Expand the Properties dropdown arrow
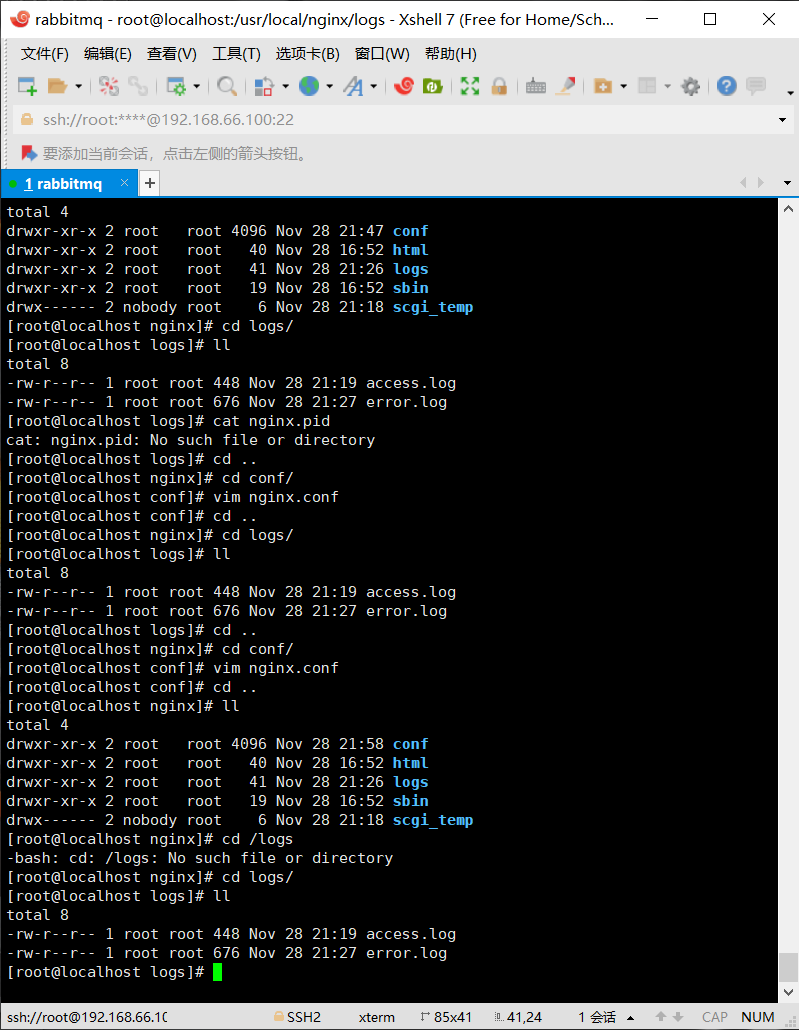This screenshot has width=799, height=1030. point(196,86)
